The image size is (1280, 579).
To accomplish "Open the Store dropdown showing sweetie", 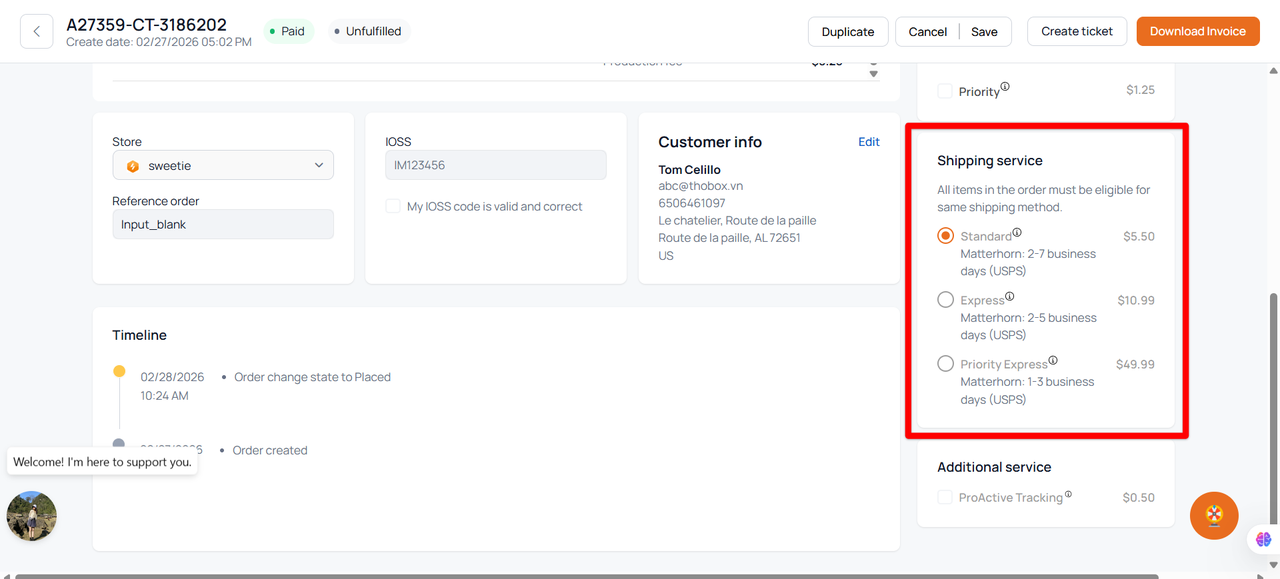I will [223, 165].
